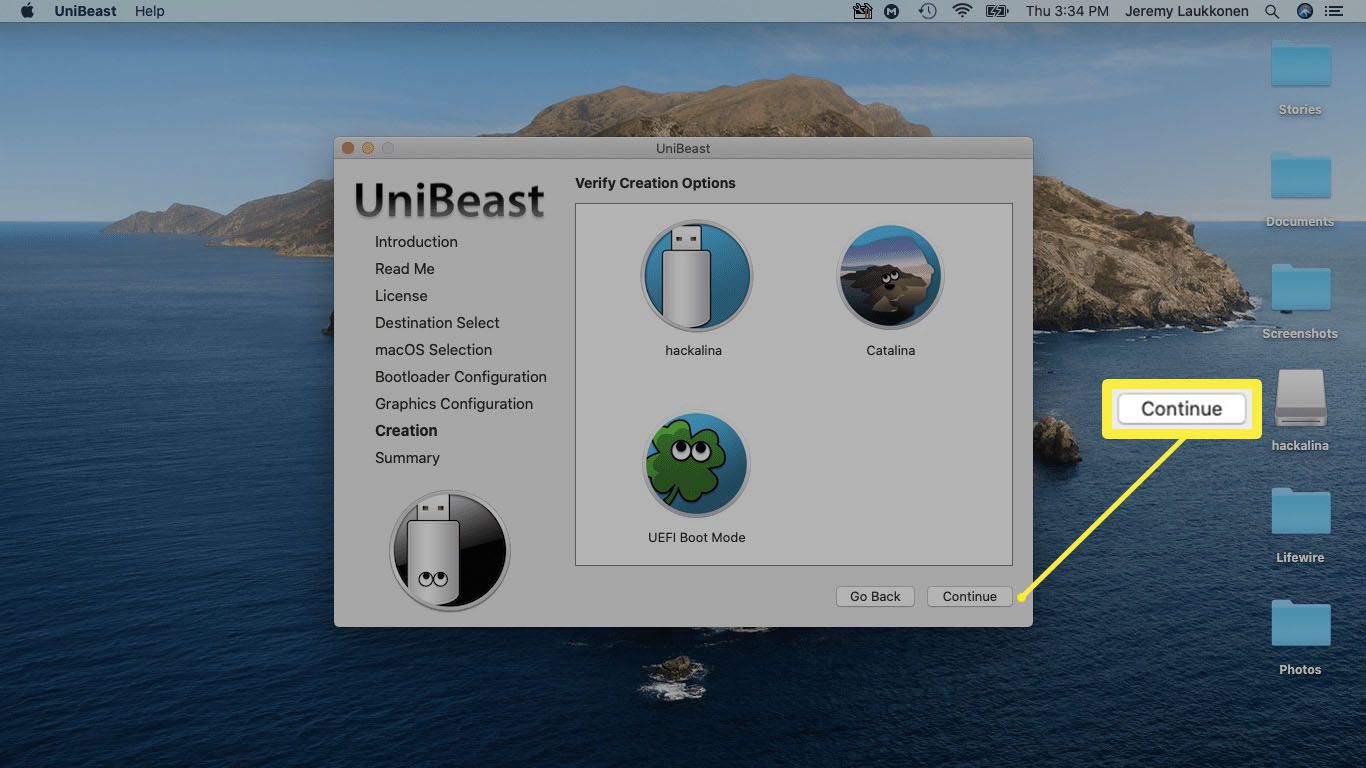Viewport: 1366px width, 768px height.
Task: Click the UniBeast window title bar text
Action: click(x=683, y=148)
